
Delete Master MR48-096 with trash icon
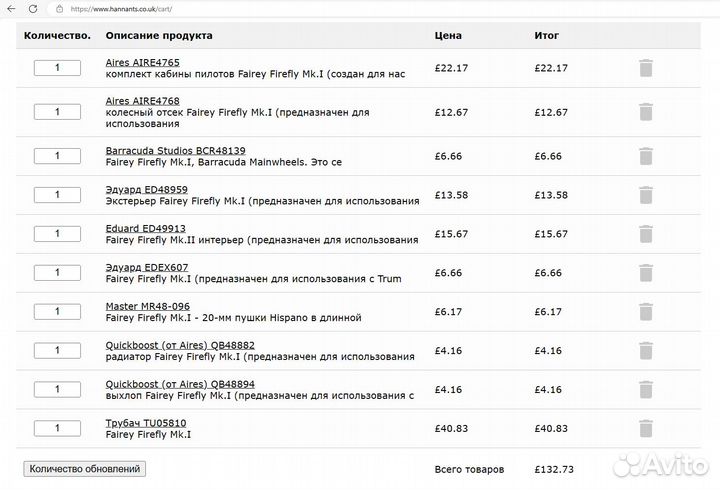646,312
